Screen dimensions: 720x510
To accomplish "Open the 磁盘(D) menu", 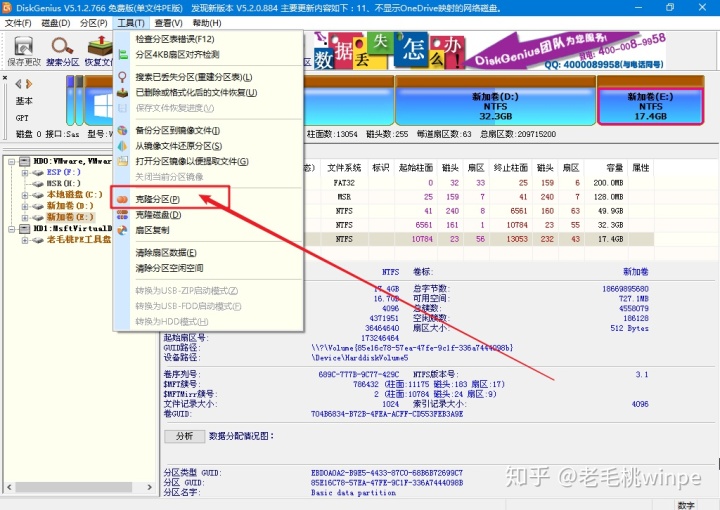I will [x=56, y=23].
